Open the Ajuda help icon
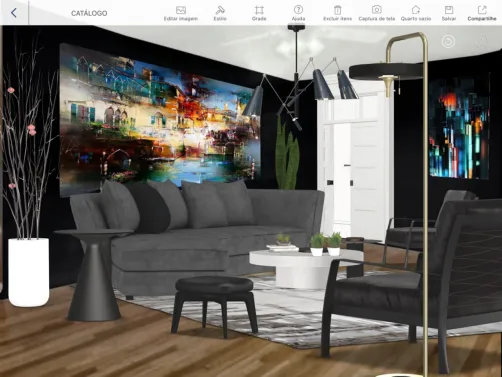This screenshot has width=502, height=377. (x=298, y=13)
